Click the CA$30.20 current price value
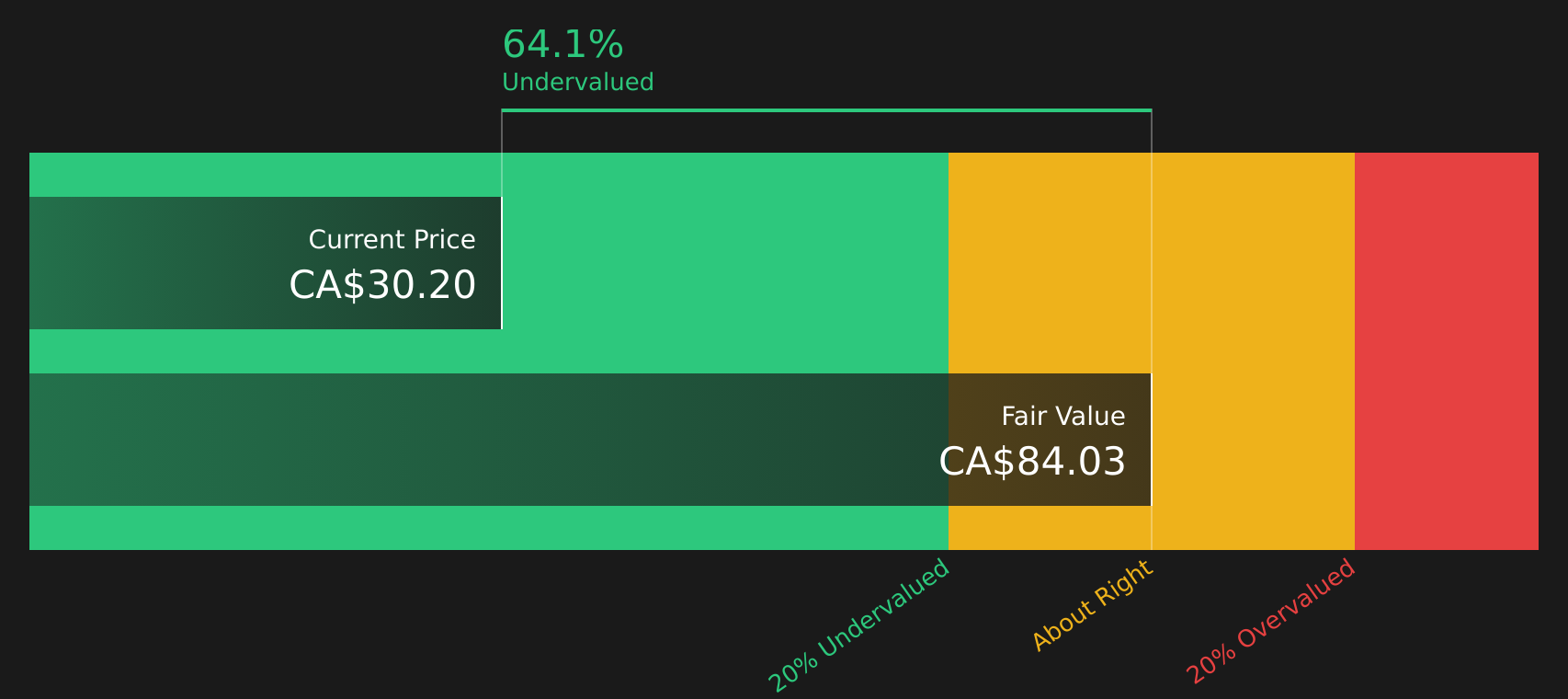 pos(382,285)
